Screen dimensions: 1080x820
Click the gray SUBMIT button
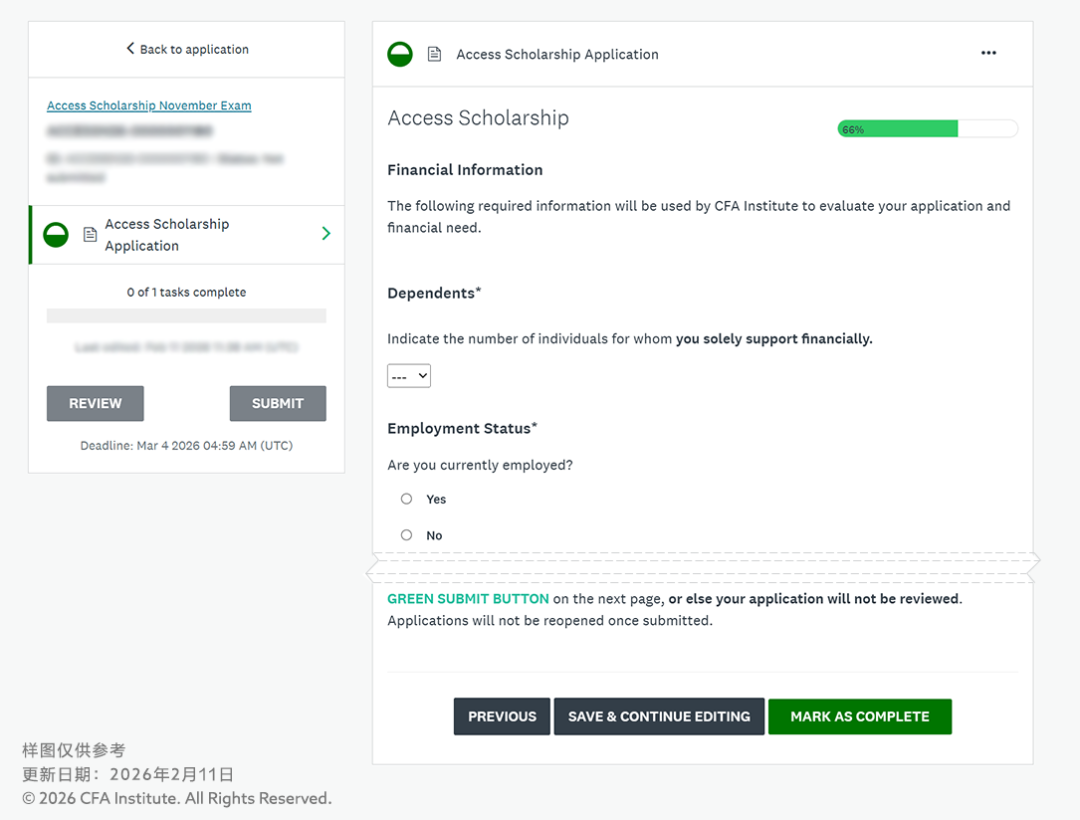278,403
